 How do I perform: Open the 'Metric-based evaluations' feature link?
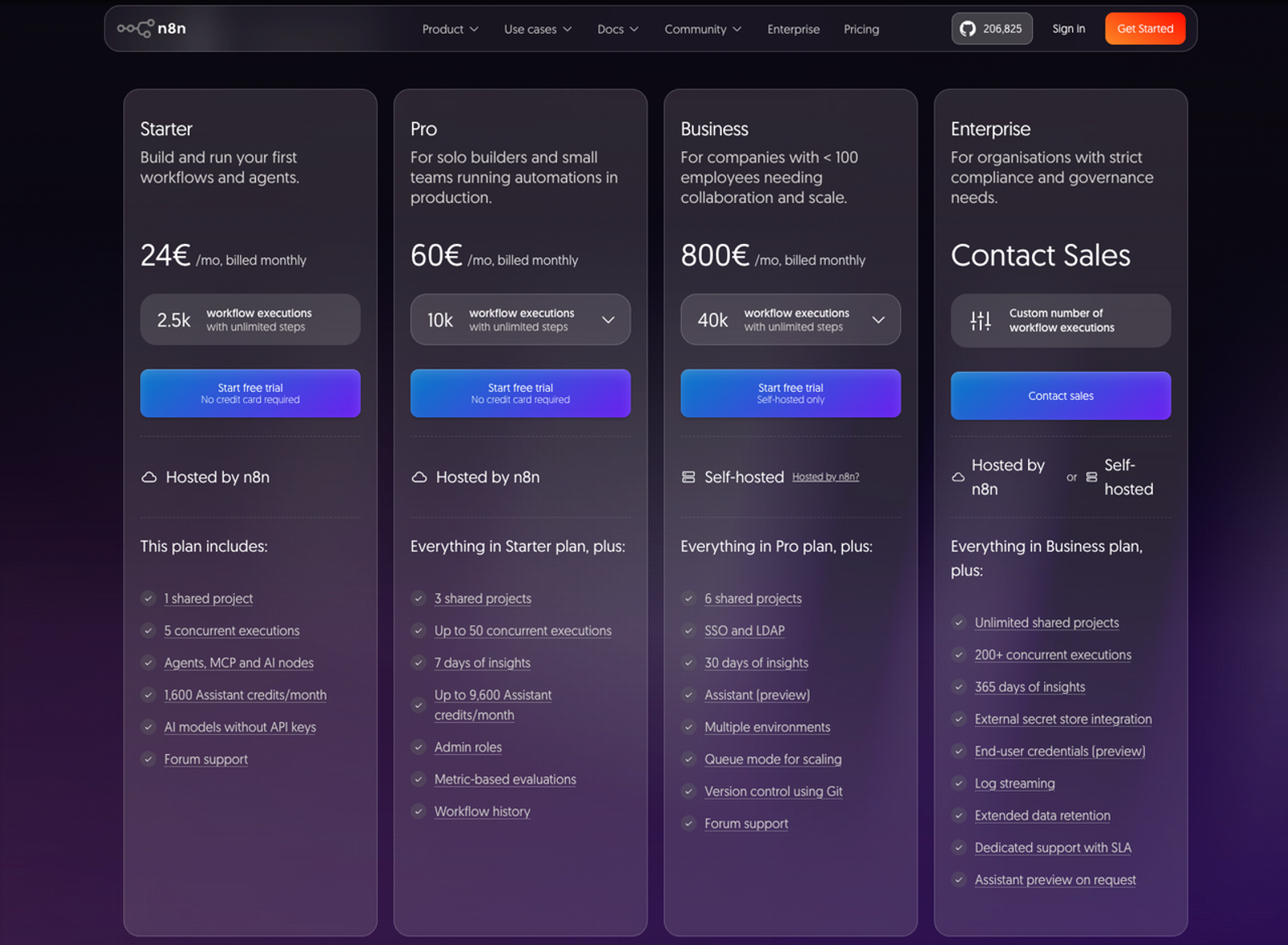[506, 779]
